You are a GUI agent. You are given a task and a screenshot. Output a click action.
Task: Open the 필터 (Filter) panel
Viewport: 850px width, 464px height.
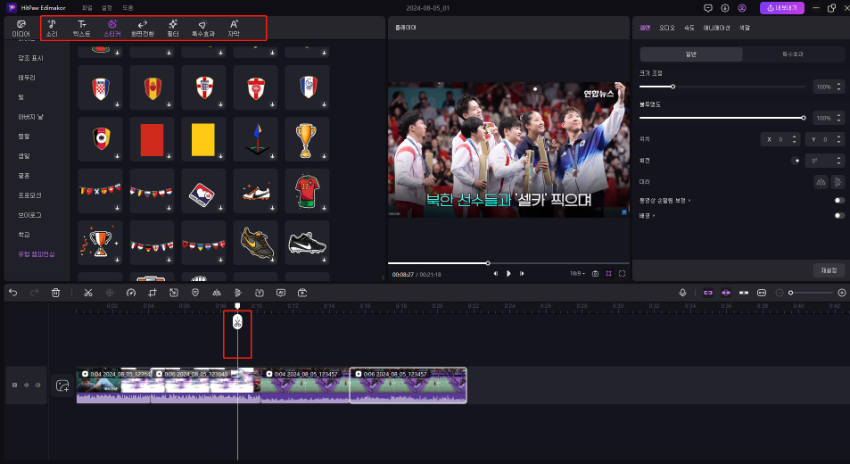click(173, 27)
